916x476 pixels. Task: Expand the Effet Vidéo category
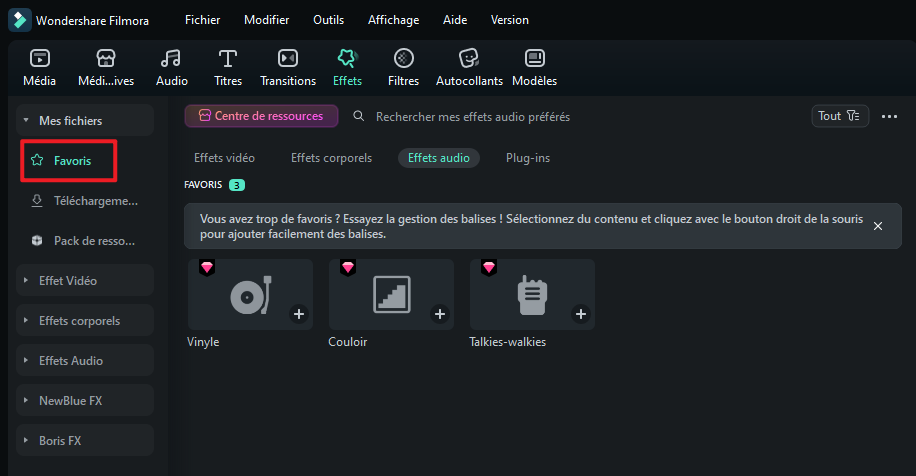click(26, 280)
